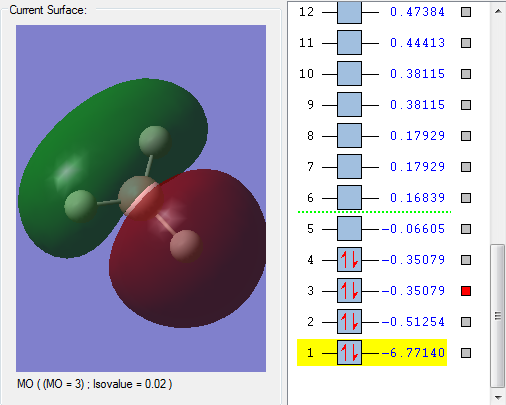506x405 pixels.
Task: Toggle the surface marker square for MO 4
Action: [x=466, y=260]
